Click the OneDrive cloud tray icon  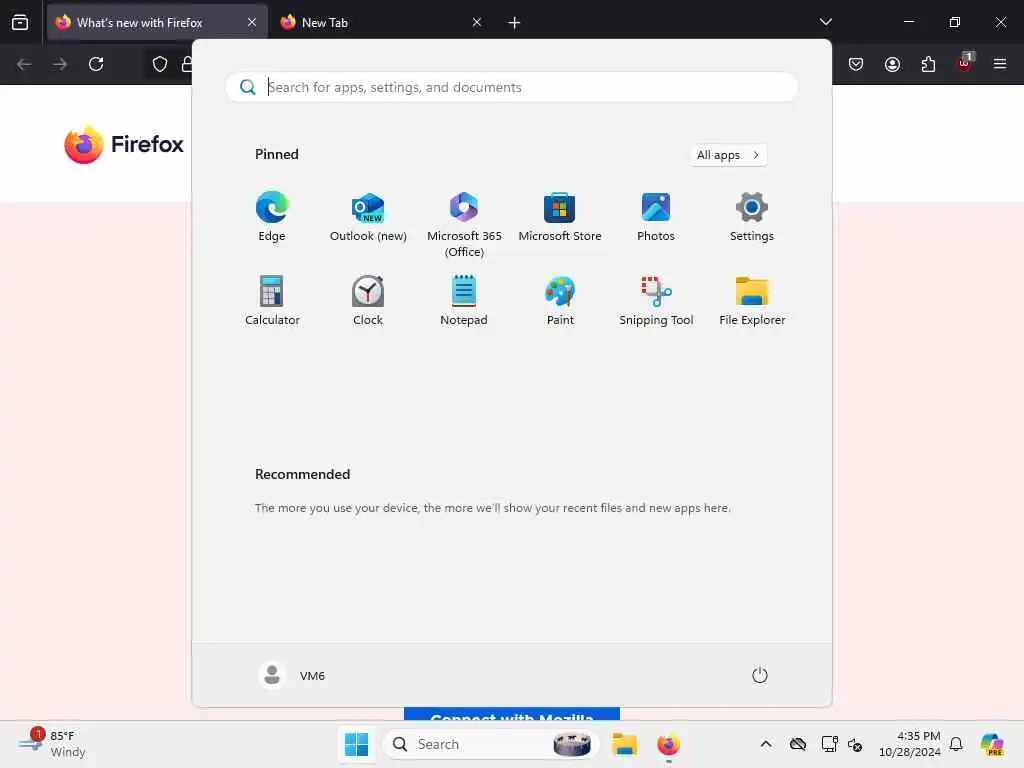[x=797, y=744]
